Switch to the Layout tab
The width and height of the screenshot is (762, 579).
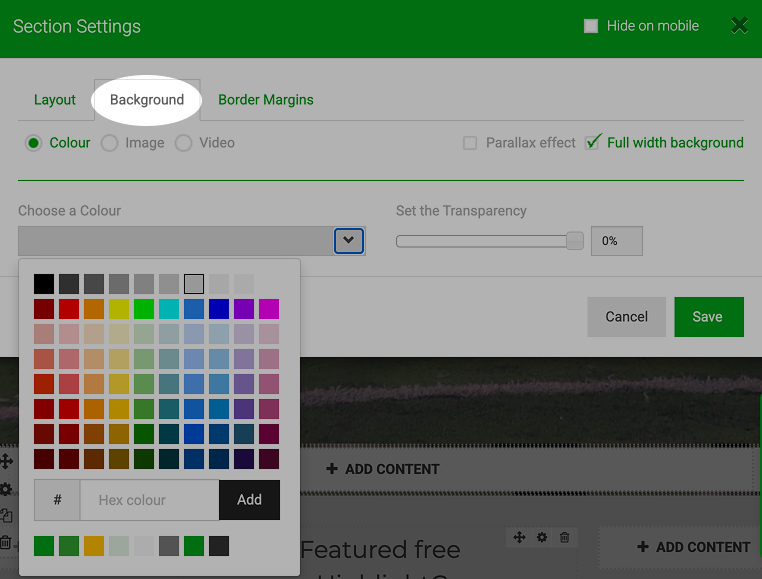(54, 100)
